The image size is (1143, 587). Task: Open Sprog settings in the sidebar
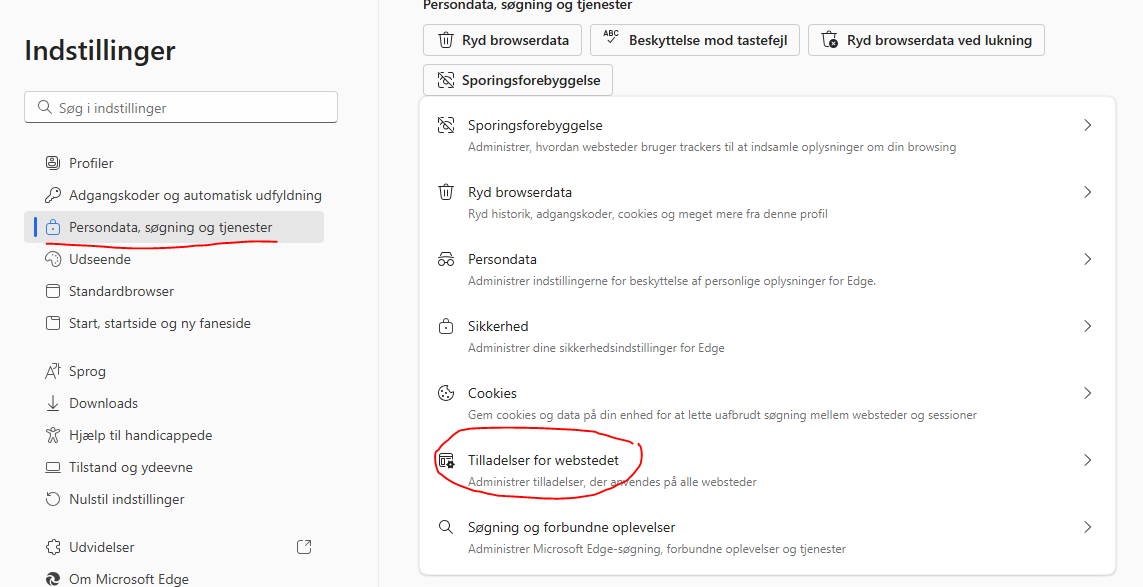[87, 371]
